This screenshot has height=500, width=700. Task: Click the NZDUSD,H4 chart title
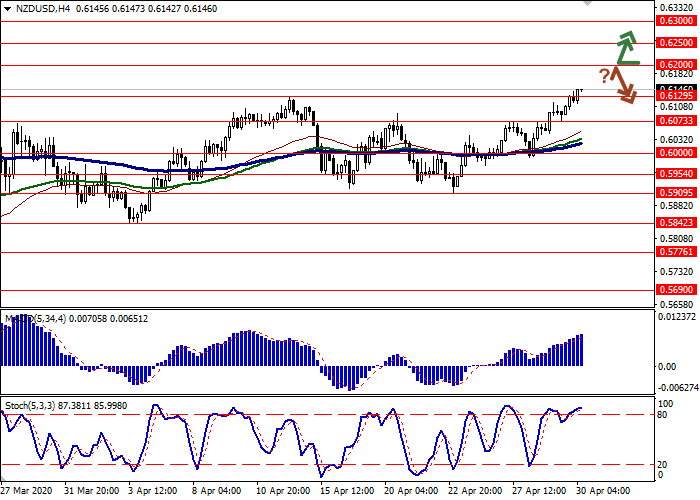tap(42, 8)
